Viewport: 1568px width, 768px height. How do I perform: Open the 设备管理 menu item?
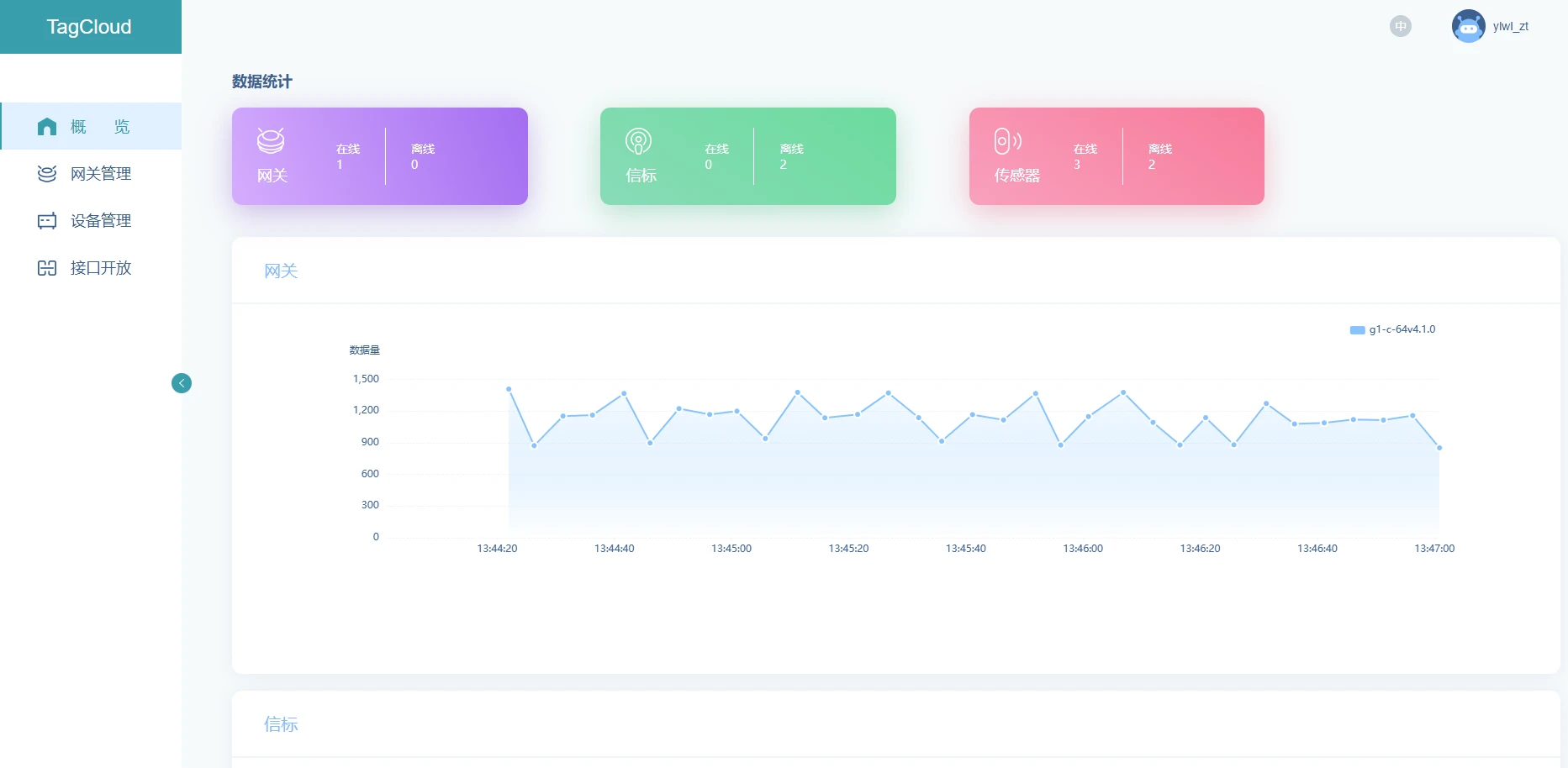[x=91, y=221]
